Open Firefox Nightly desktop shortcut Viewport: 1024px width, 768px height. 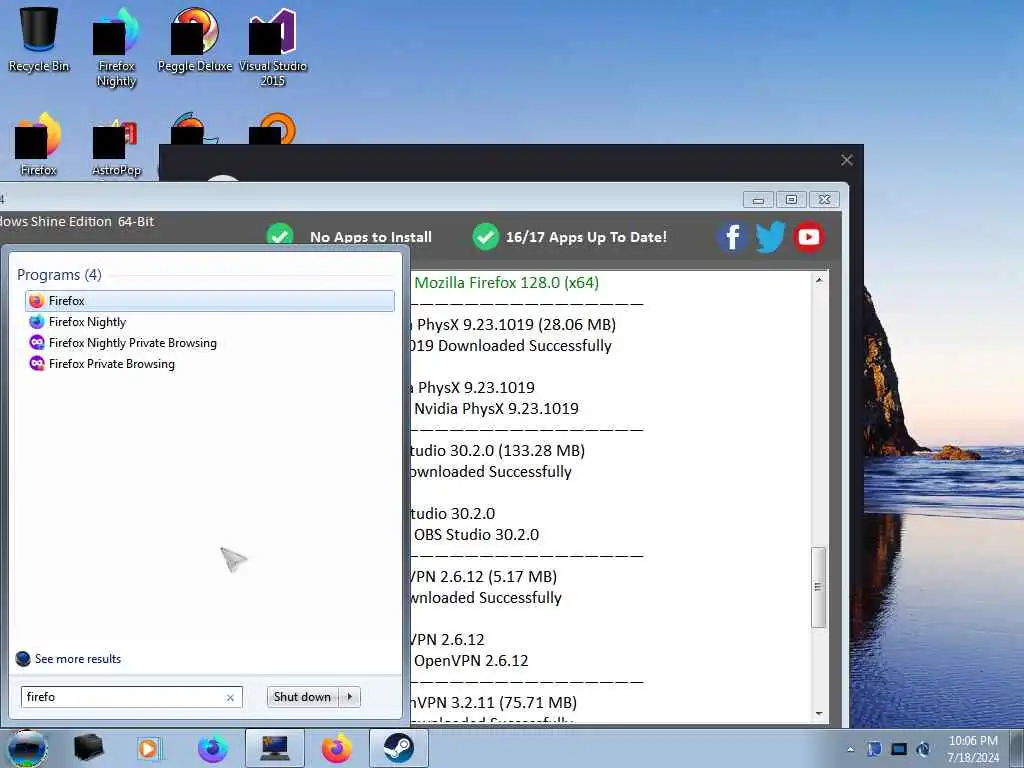(116, 46)
